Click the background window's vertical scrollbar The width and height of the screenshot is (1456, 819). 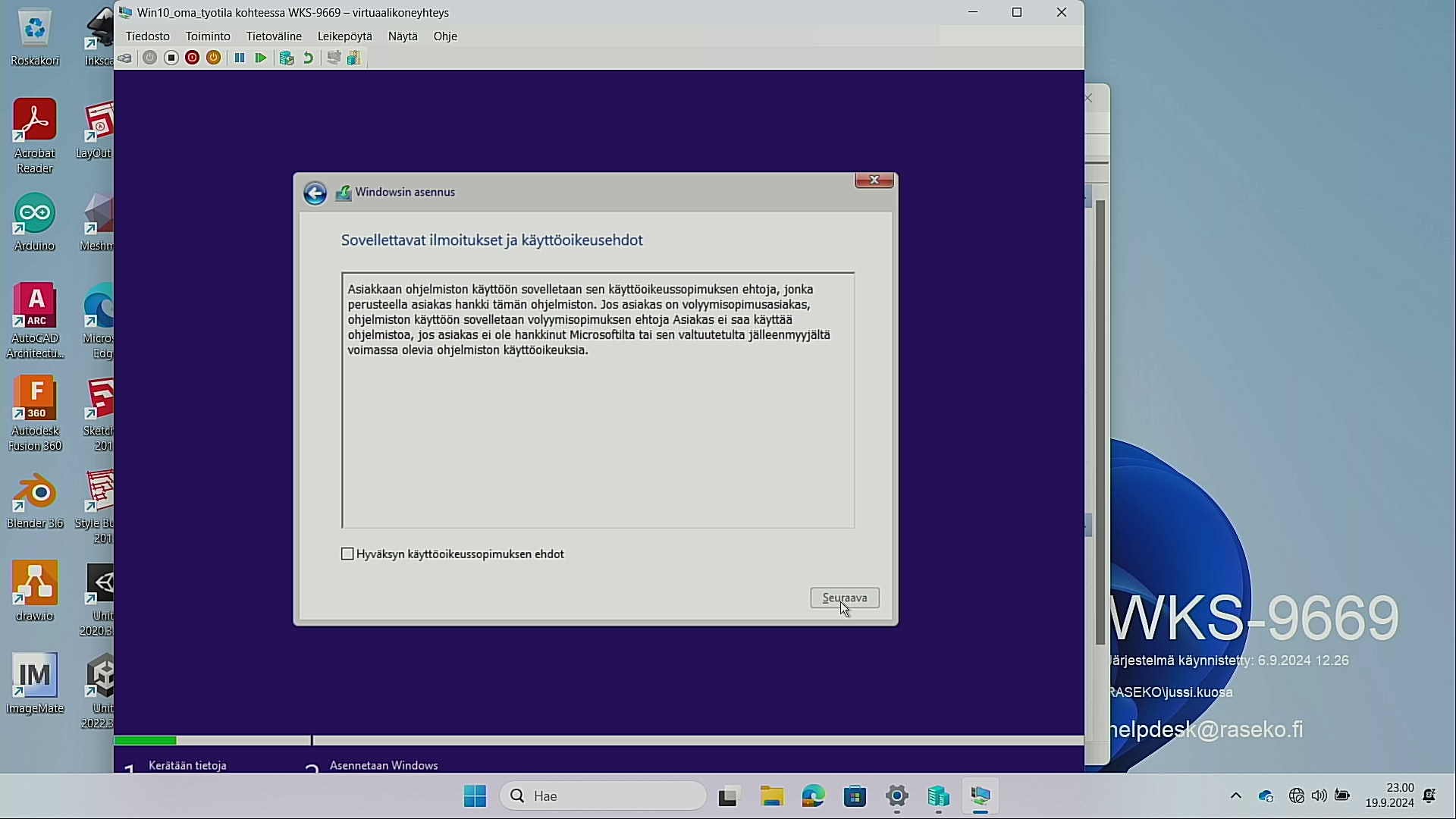[1100, 422]
